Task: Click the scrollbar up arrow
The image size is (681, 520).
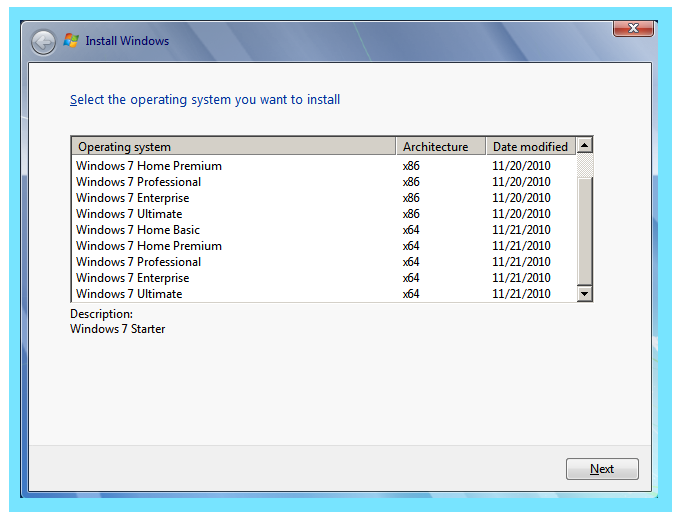Action: 585,145
